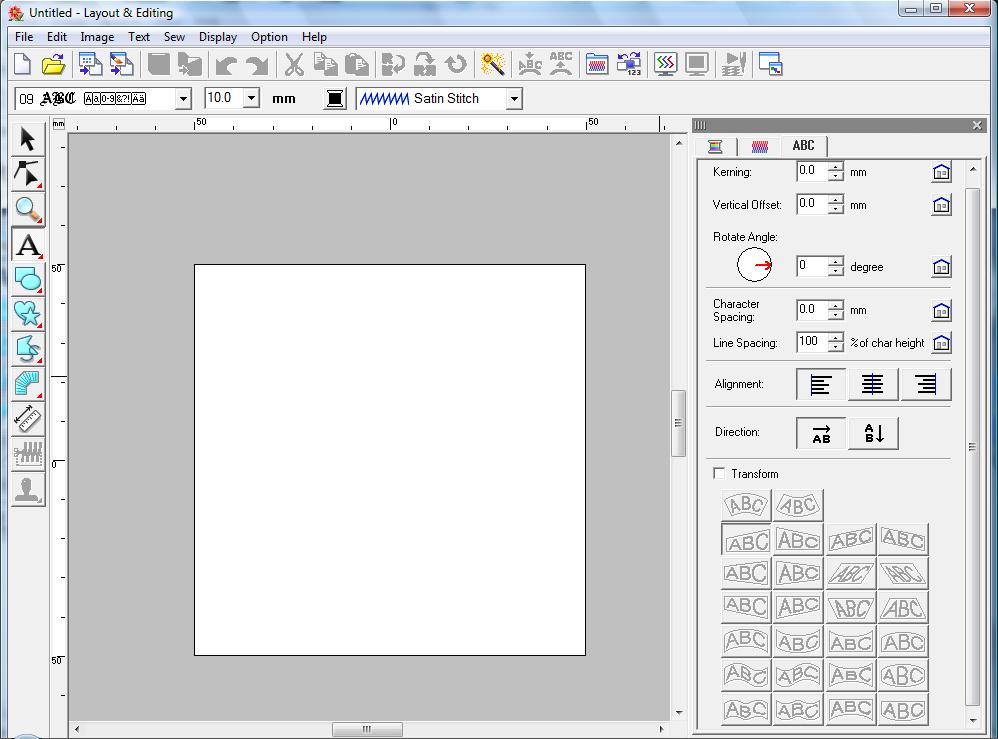Select the stamp tool at toolbox bottom
The image size is (998, 739).
pos(28,489)
